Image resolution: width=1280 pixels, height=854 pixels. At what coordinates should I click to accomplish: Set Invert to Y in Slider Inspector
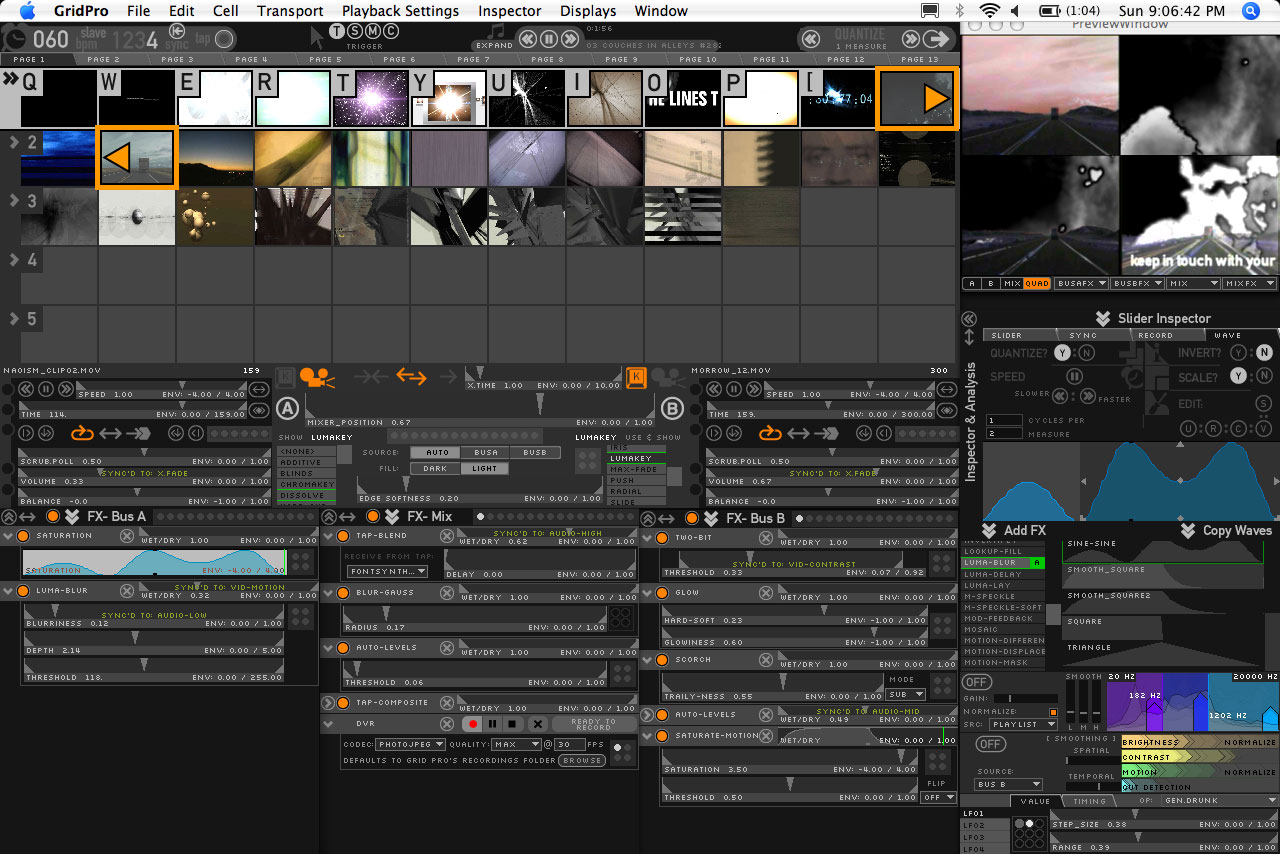pyautogui.click(x=1238, y=352)
